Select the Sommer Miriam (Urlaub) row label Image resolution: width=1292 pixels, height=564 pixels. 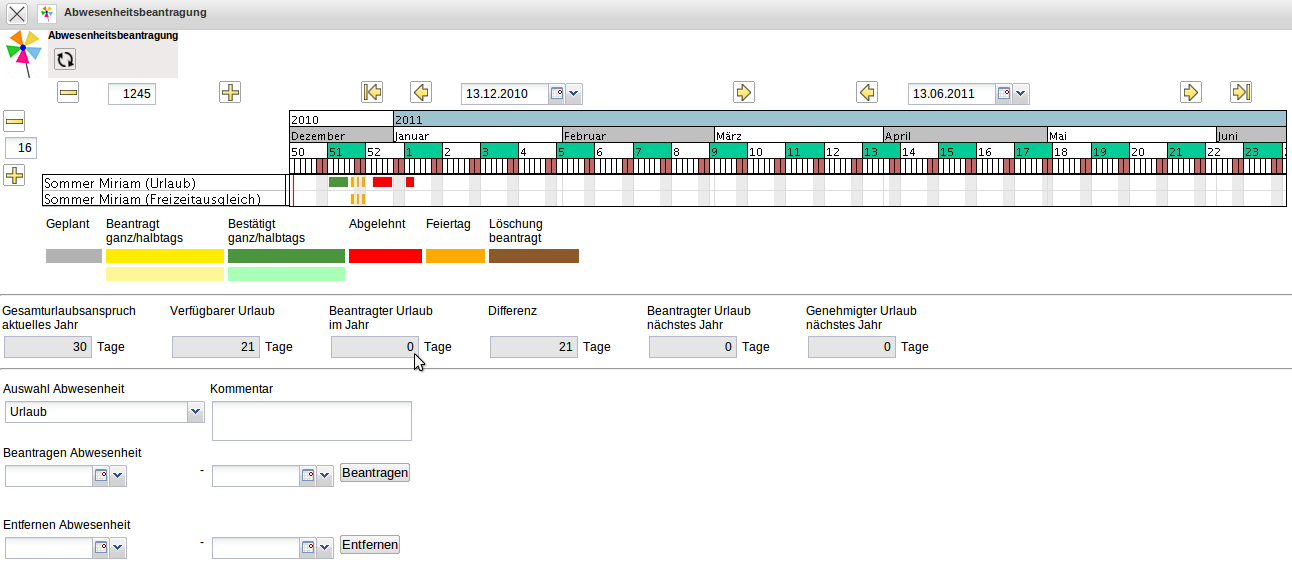point(120,183)
